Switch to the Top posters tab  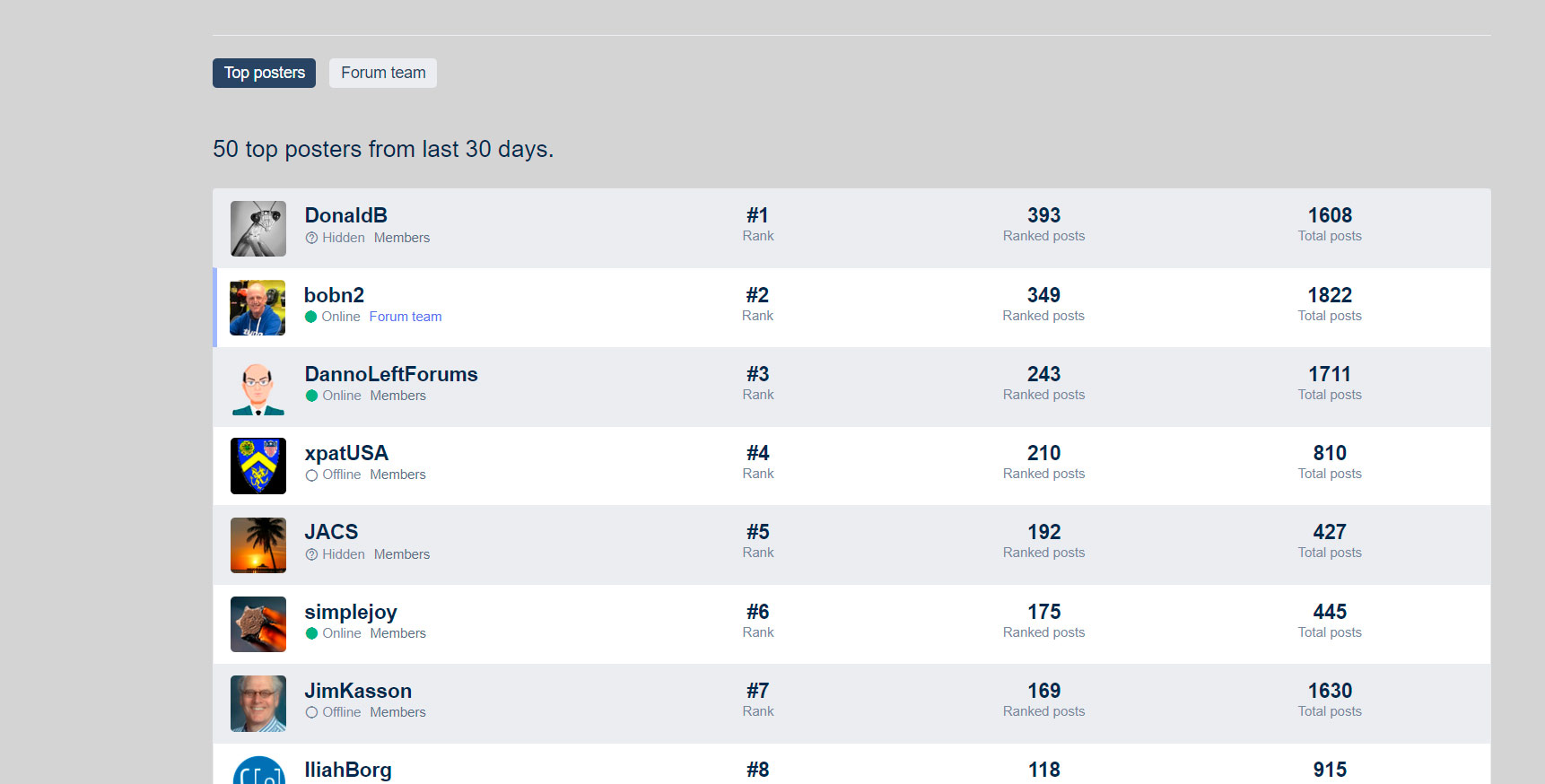(x=264, y=73)
